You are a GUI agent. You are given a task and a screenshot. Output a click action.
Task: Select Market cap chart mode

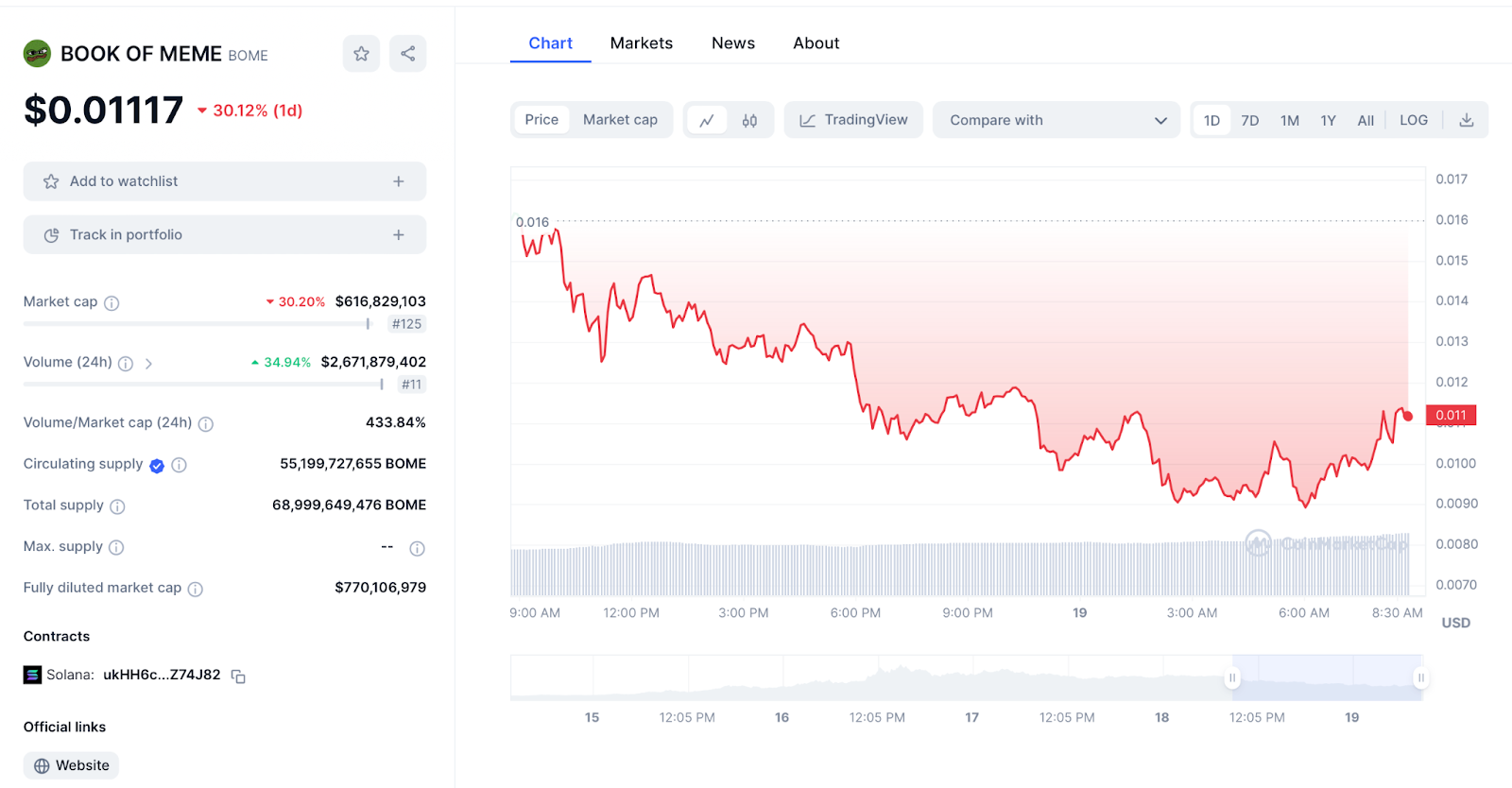point(620,119)
